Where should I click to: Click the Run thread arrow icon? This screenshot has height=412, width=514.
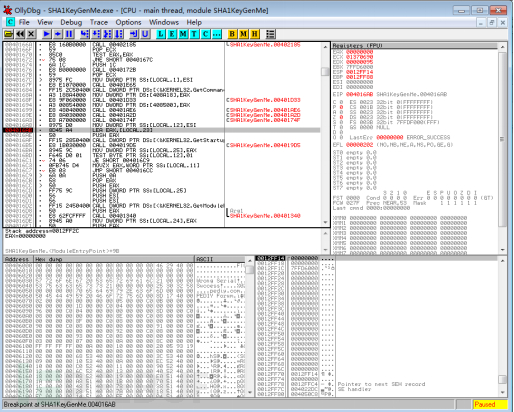(58, 34)
